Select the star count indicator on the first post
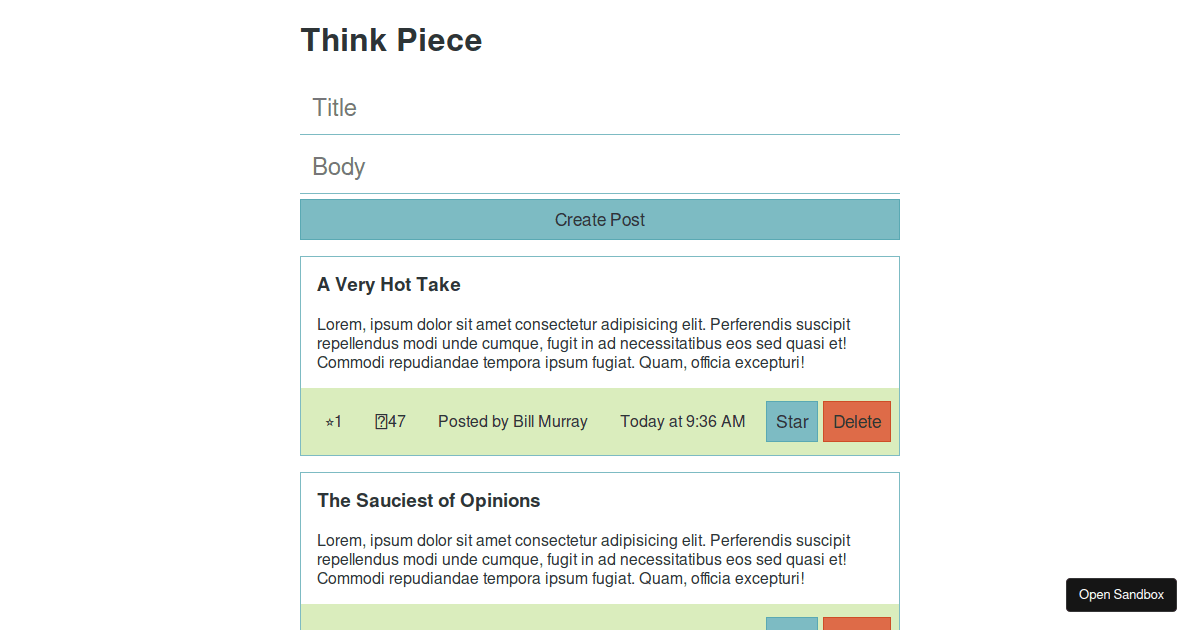1200x630 pixels. (x=334, y=421)
